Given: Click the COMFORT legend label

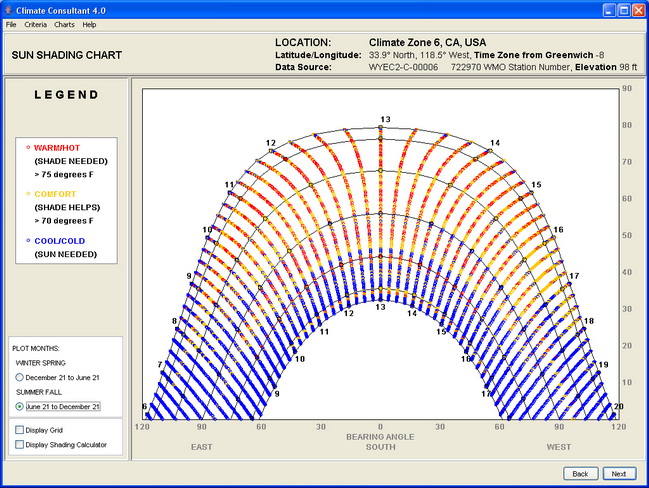Looking at the screenshot, I should pyautogui.click(x=55, y=194).
